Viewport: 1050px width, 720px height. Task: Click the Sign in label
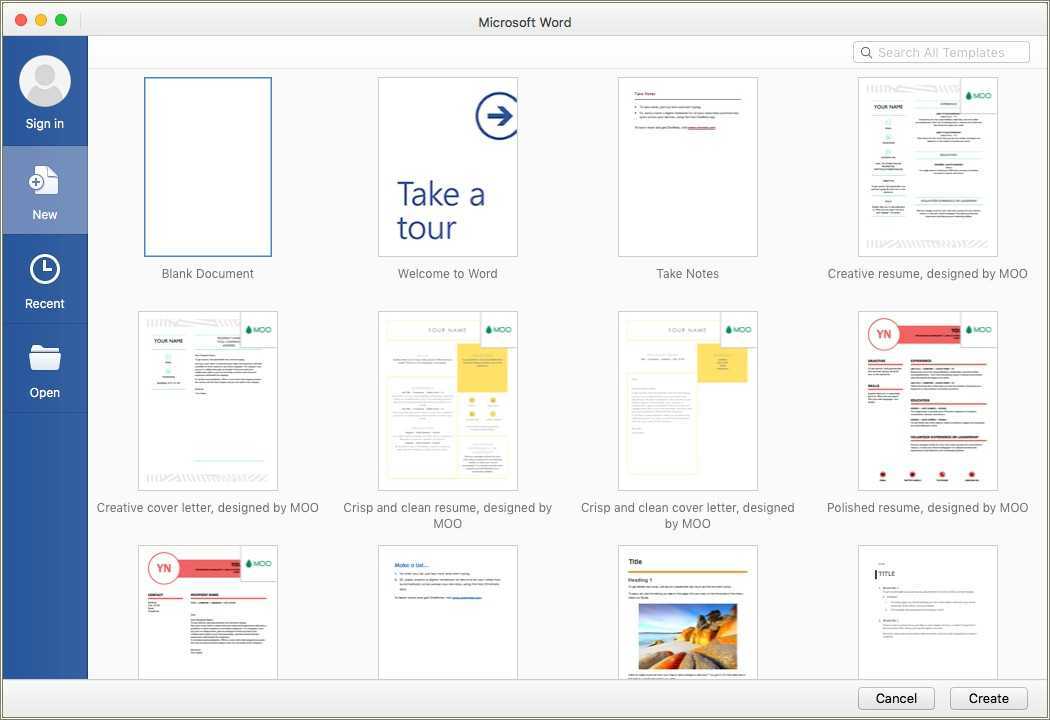[x=45, y=124]
